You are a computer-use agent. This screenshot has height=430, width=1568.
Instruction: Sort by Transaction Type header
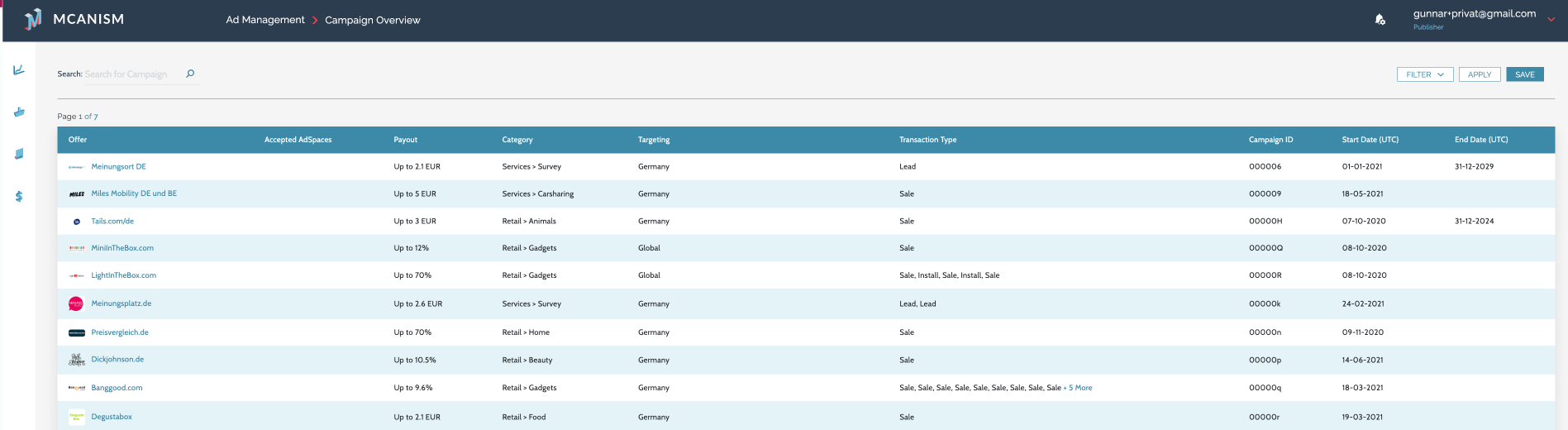[x=927, y=140]
